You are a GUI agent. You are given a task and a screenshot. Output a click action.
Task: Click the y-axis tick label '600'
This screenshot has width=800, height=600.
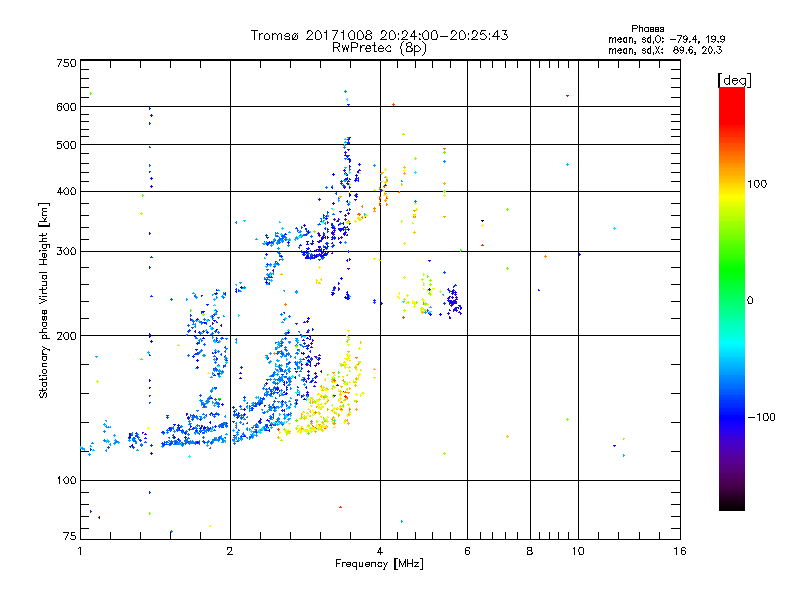click(x=67, y=107)
